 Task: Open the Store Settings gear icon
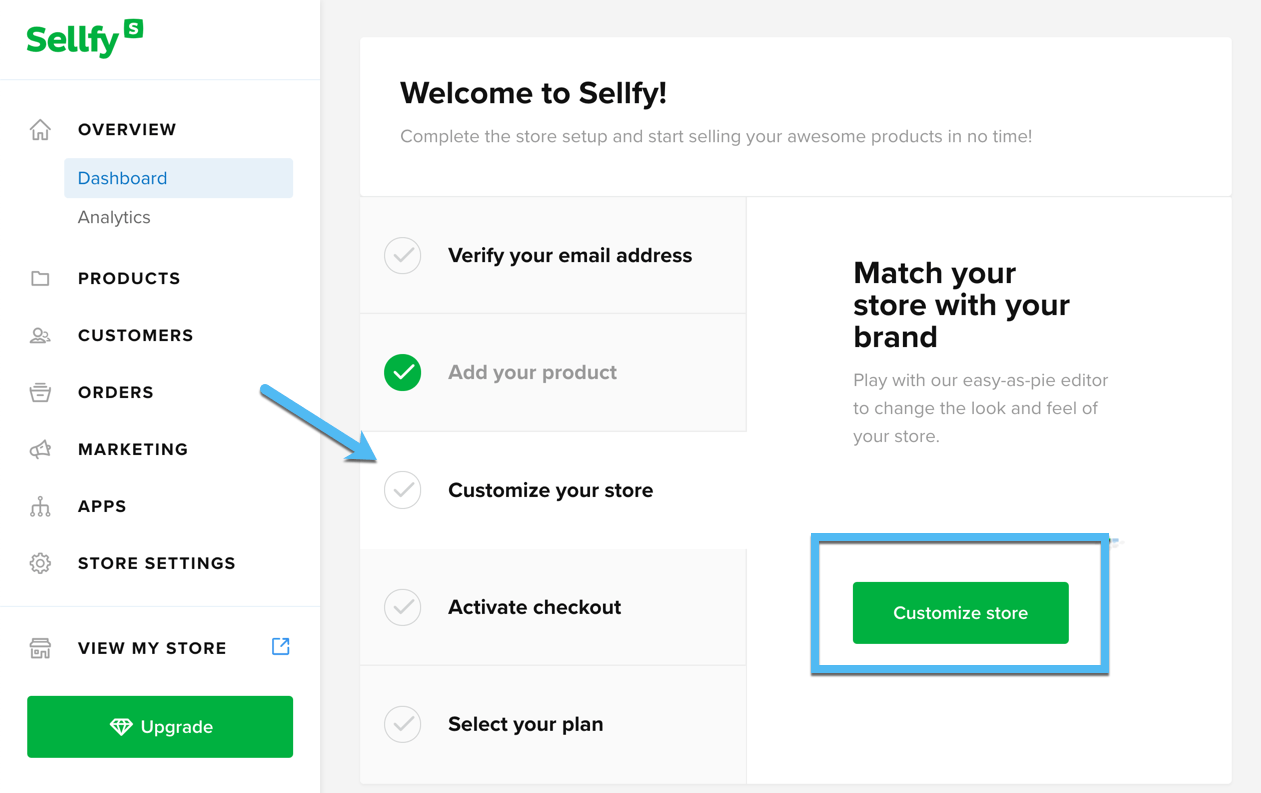(x=39, y=562)
